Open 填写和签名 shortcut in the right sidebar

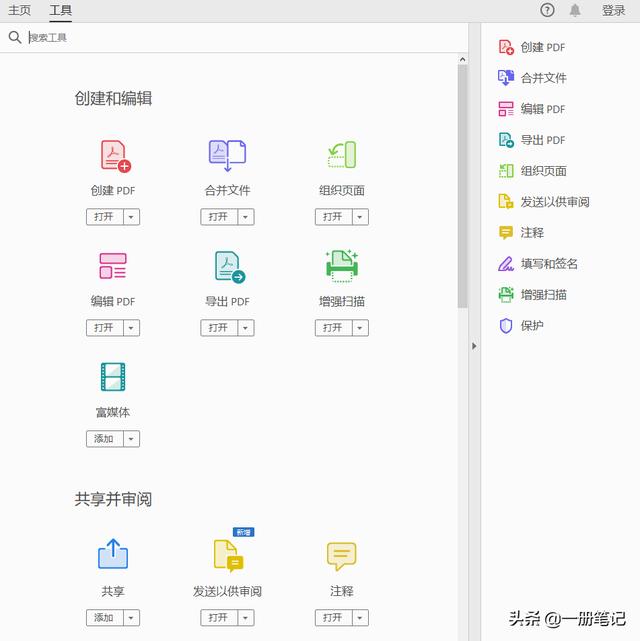537,264
